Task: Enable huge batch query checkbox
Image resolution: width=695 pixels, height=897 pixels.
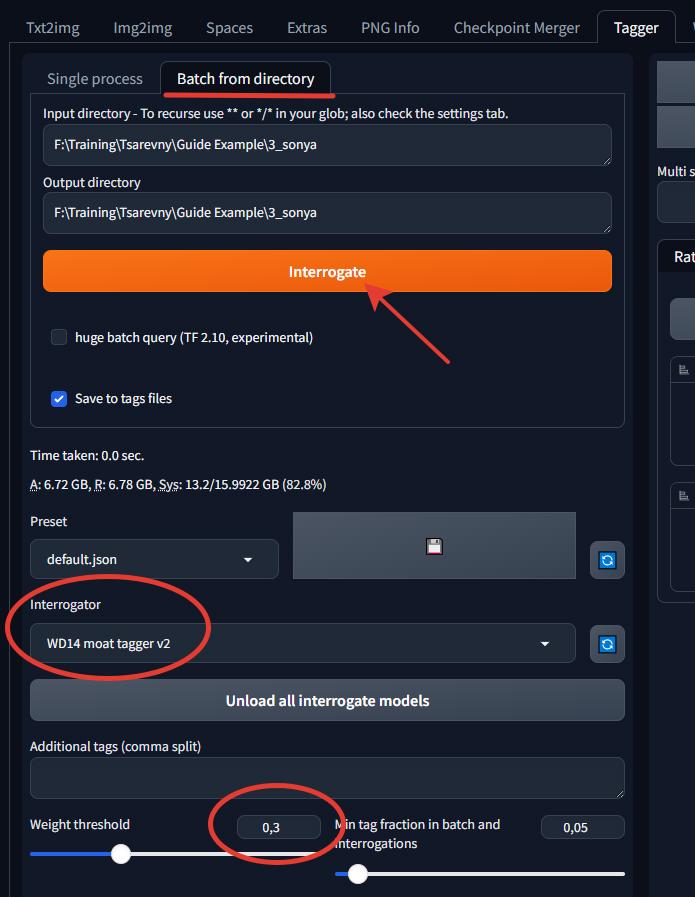Action: coord(59,337)
